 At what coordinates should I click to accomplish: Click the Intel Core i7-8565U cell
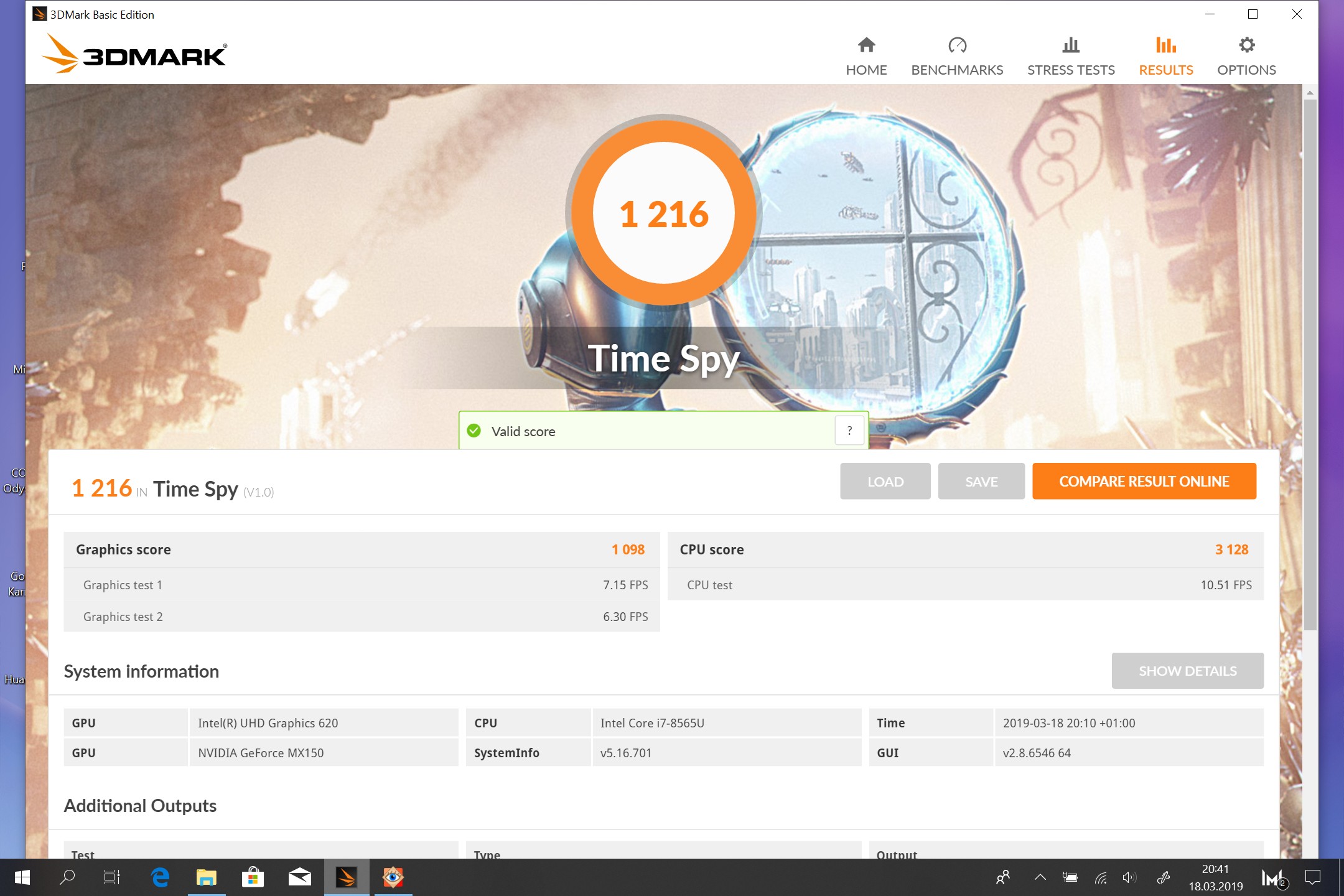pyautogui.click(x=727, y=723)
